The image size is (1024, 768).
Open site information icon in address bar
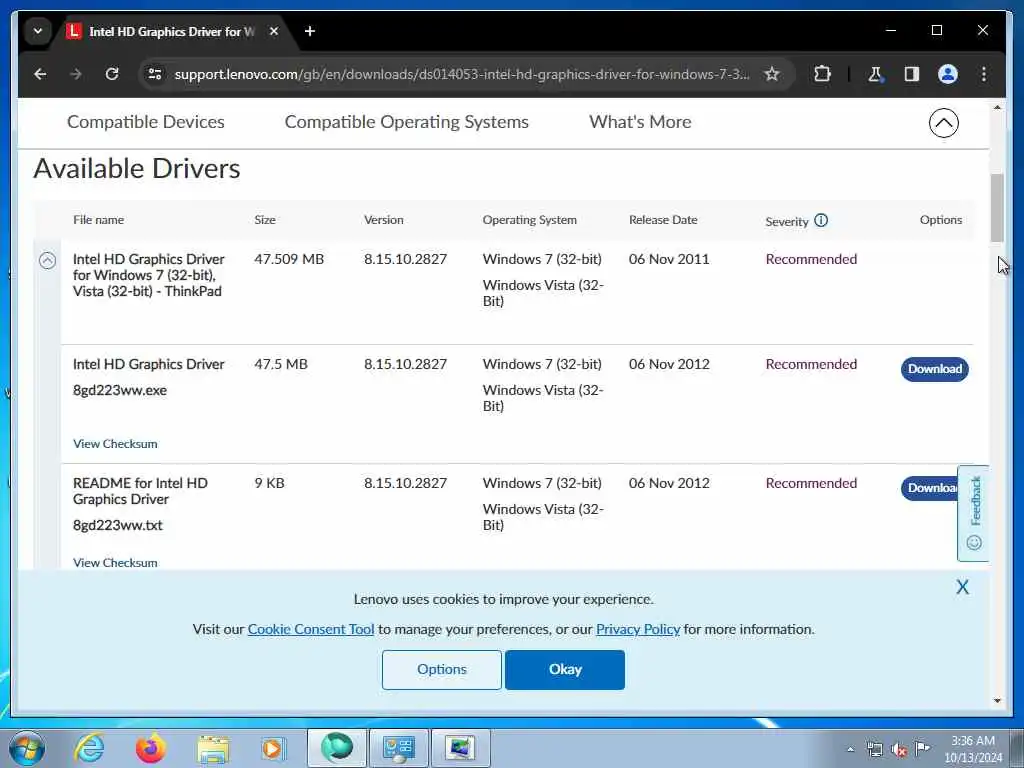coord(155,74)
